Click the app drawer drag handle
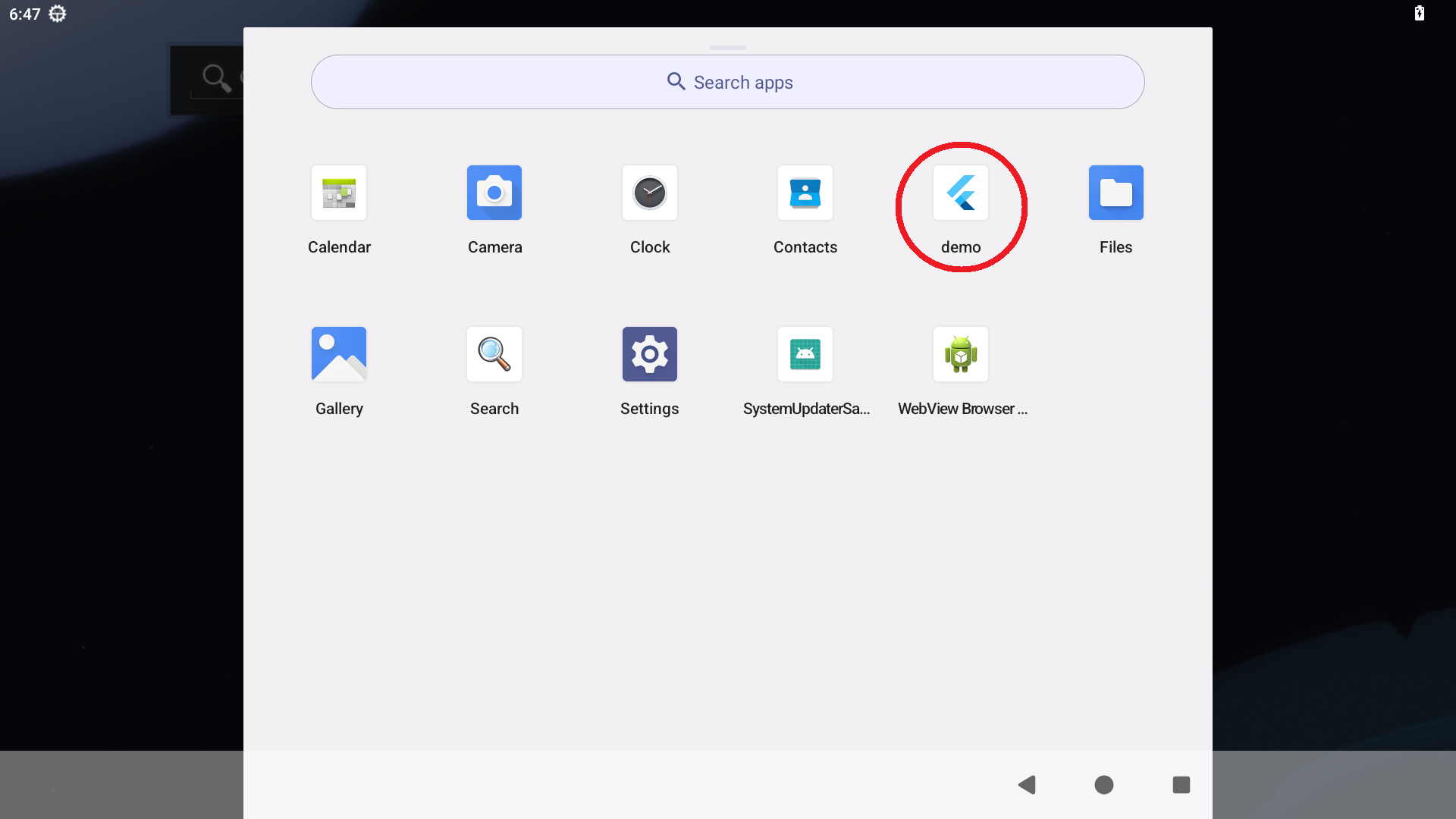This screenshot has height=819, width=1456. tap(728, 48)
